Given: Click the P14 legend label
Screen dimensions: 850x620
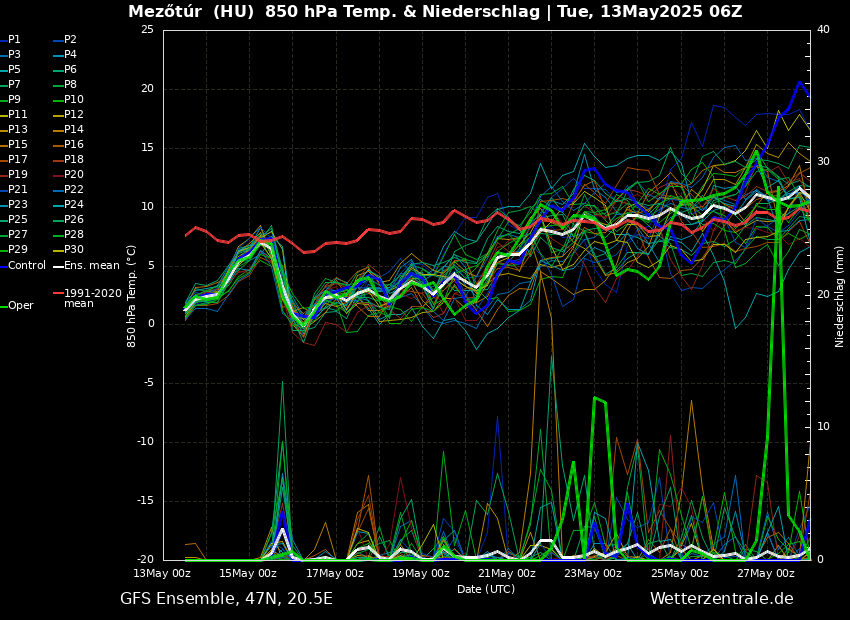Looking at the screenshot, I should pyautogui.click(x=74, y=130).
